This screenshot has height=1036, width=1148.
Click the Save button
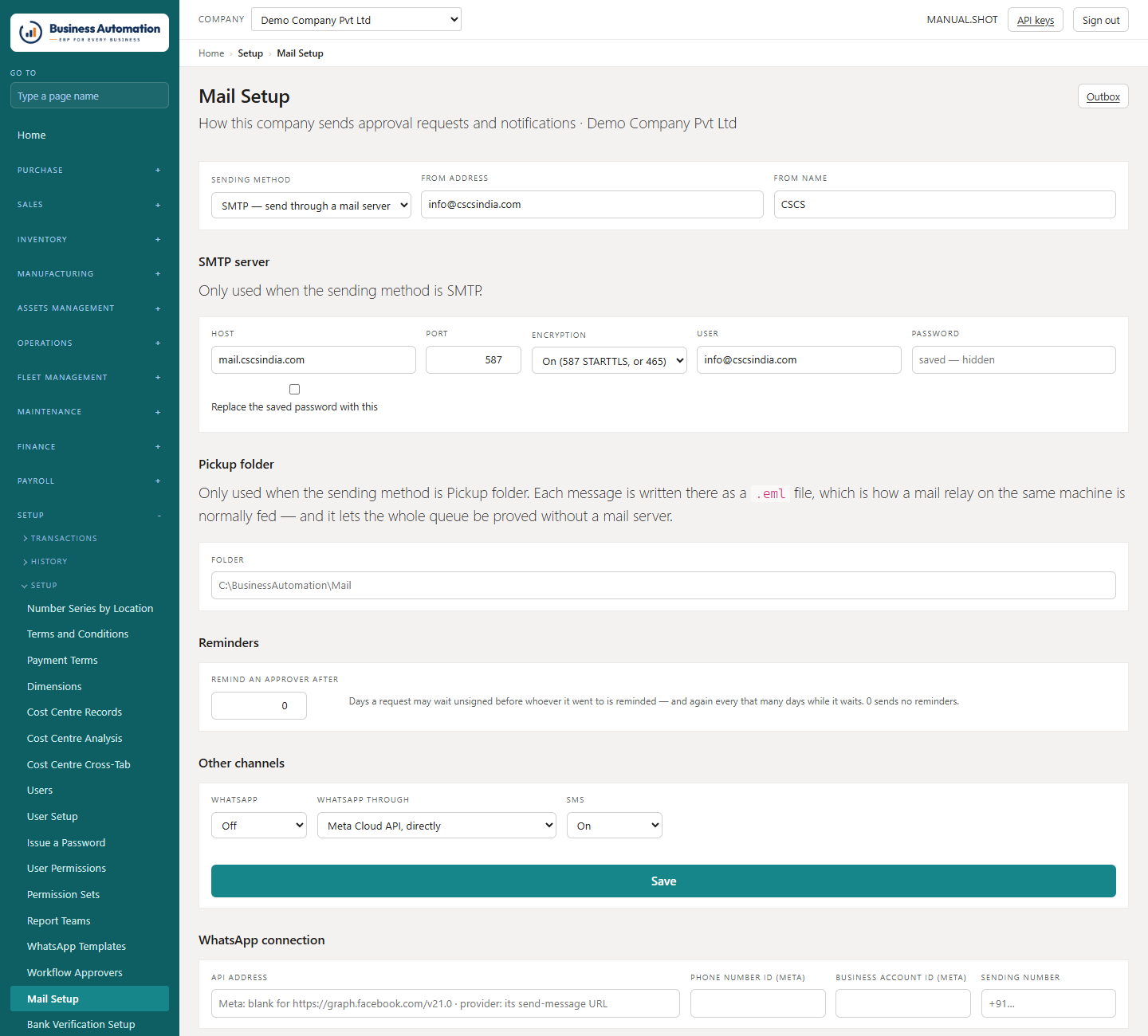(x=663, y=881)
